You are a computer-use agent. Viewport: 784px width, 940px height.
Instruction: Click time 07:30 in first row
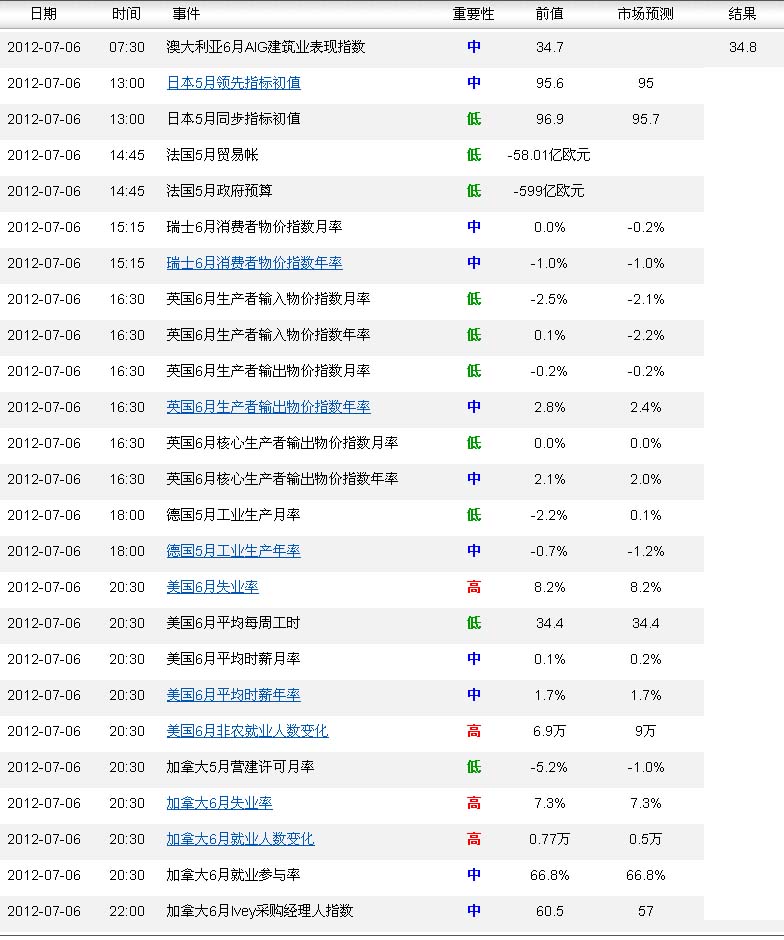point(127,47)
